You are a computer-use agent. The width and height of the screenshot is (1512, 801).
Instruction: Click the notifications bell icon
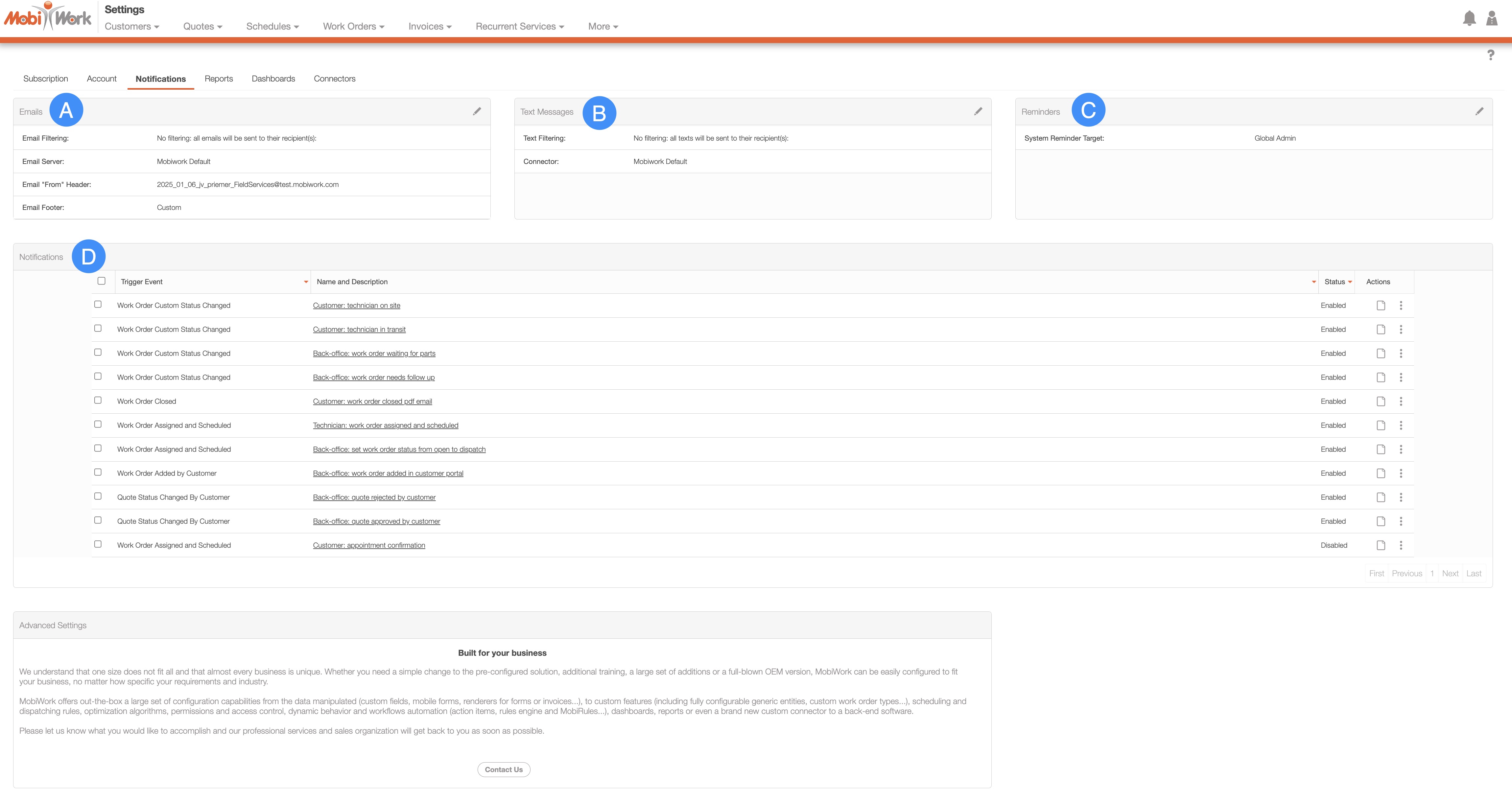point(1469,19)
